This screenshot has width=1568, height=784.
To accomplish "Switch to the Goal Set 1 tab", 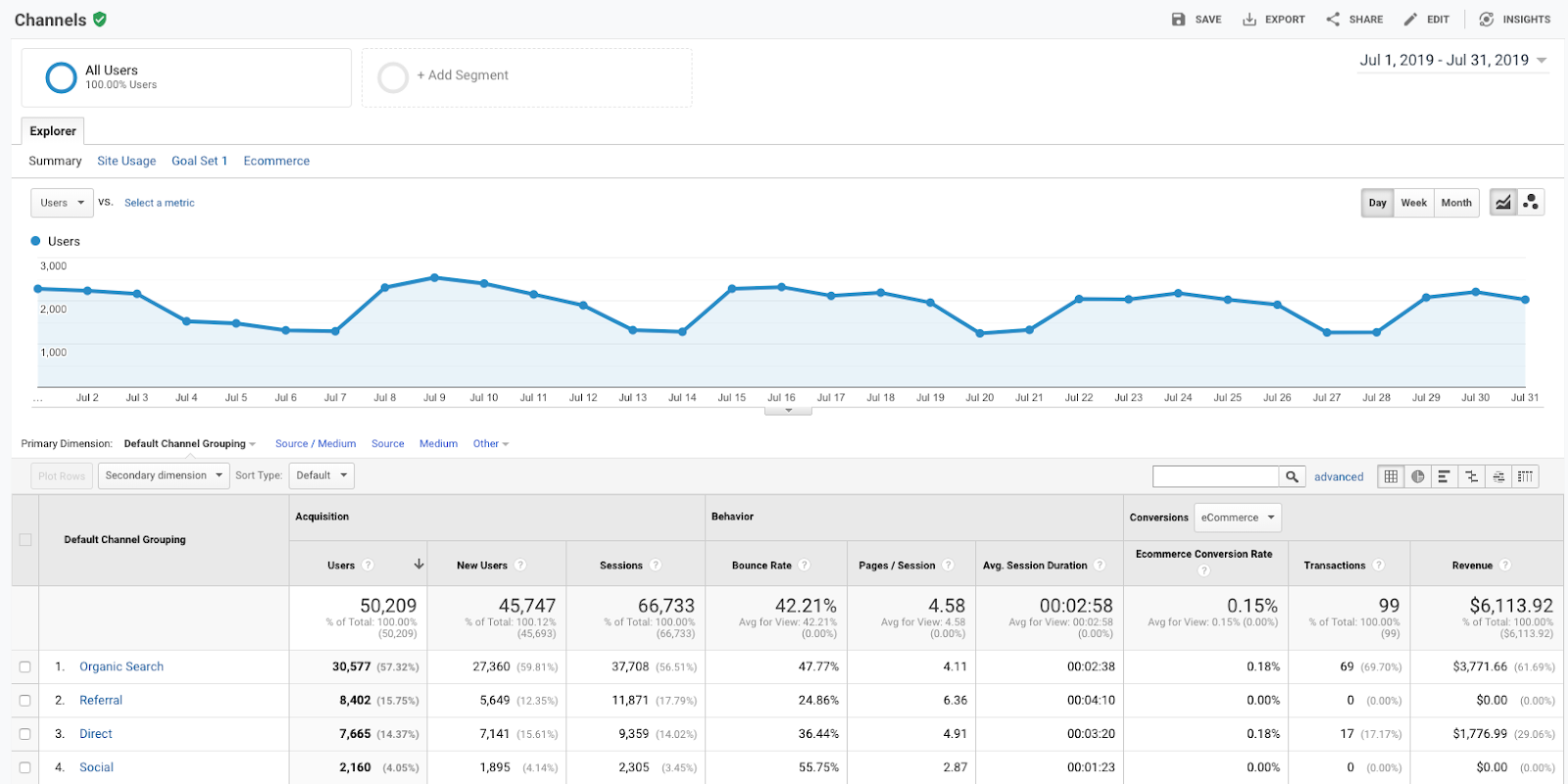I will pyautogui.click(x=199, y=161).
